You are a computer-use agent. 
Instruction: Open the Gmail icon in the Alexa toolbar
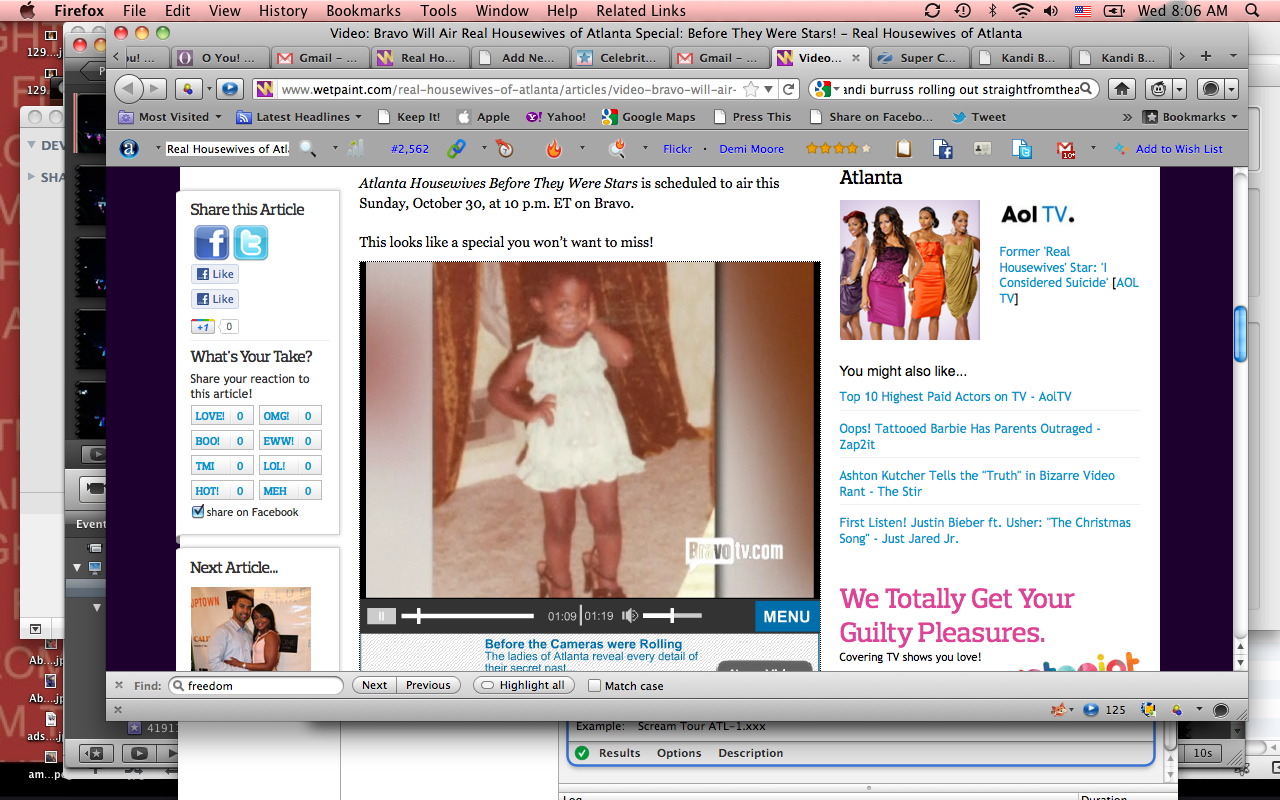pyautogui.click(x=1066, y=149)
